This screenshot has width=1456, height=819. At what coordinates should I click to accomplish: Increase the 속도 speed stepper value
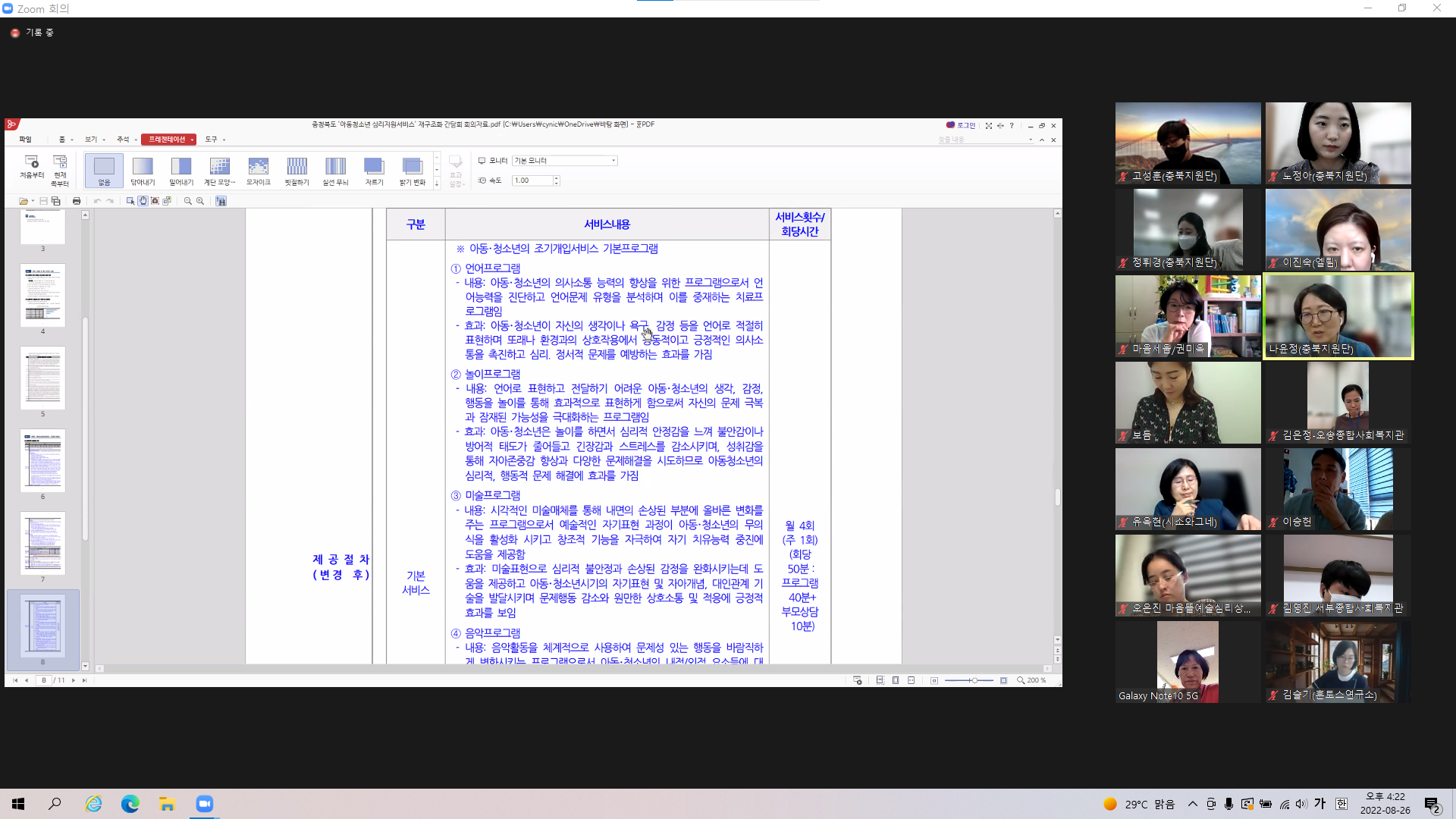[557, 178]
